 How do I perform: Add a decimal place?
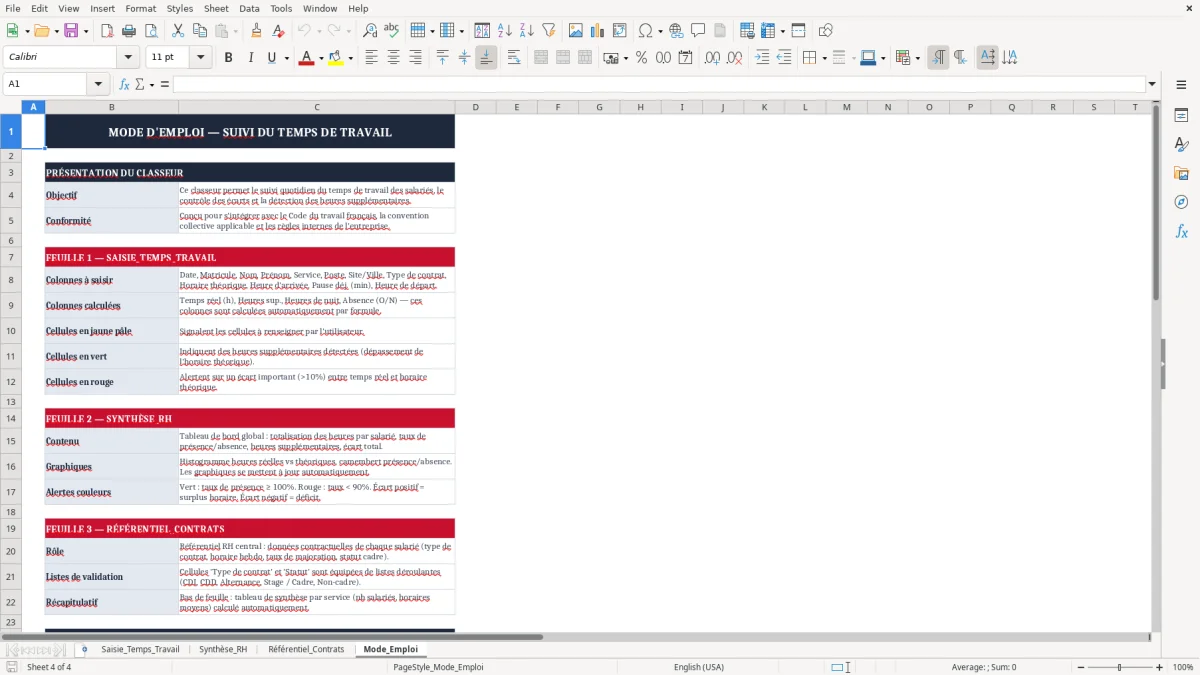pos(713,58)
